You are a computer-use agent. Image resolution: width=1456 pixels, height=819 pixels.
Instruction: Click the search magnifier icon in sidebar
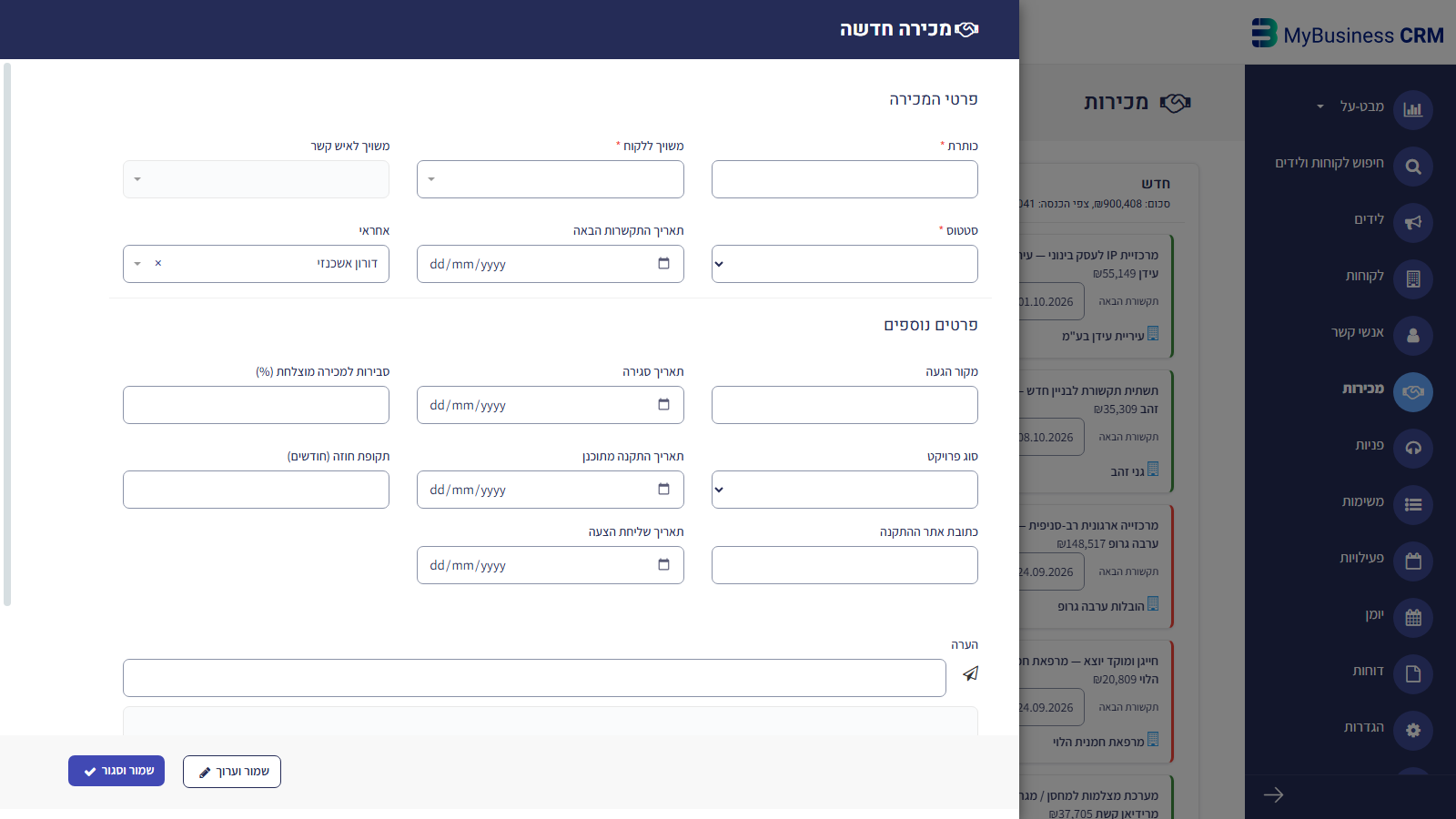click(1412, 167)
